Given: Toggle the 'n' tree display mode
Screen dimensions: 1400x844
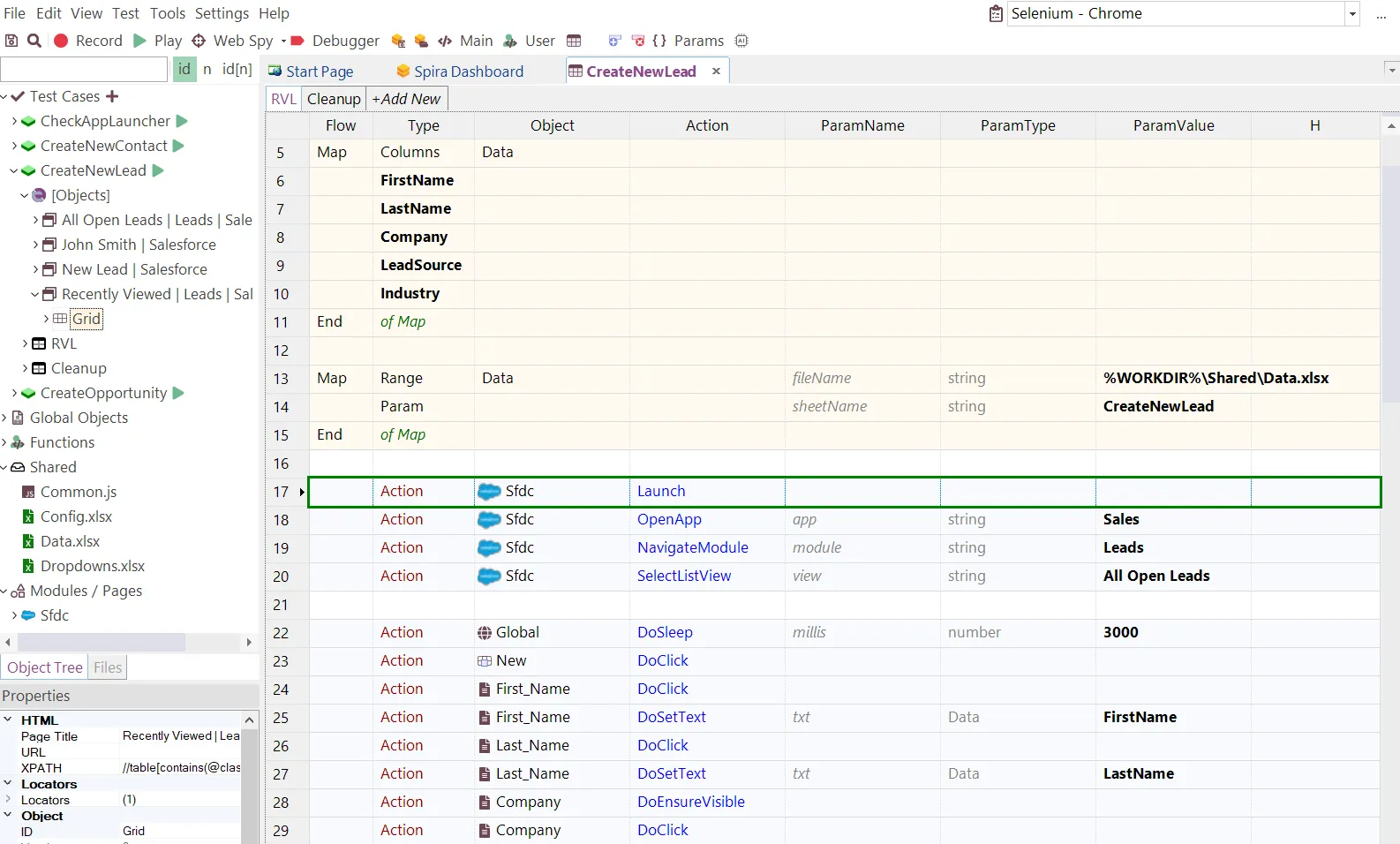Looking at the screenshot, I should pyautogui.click(x=207, y=69).
